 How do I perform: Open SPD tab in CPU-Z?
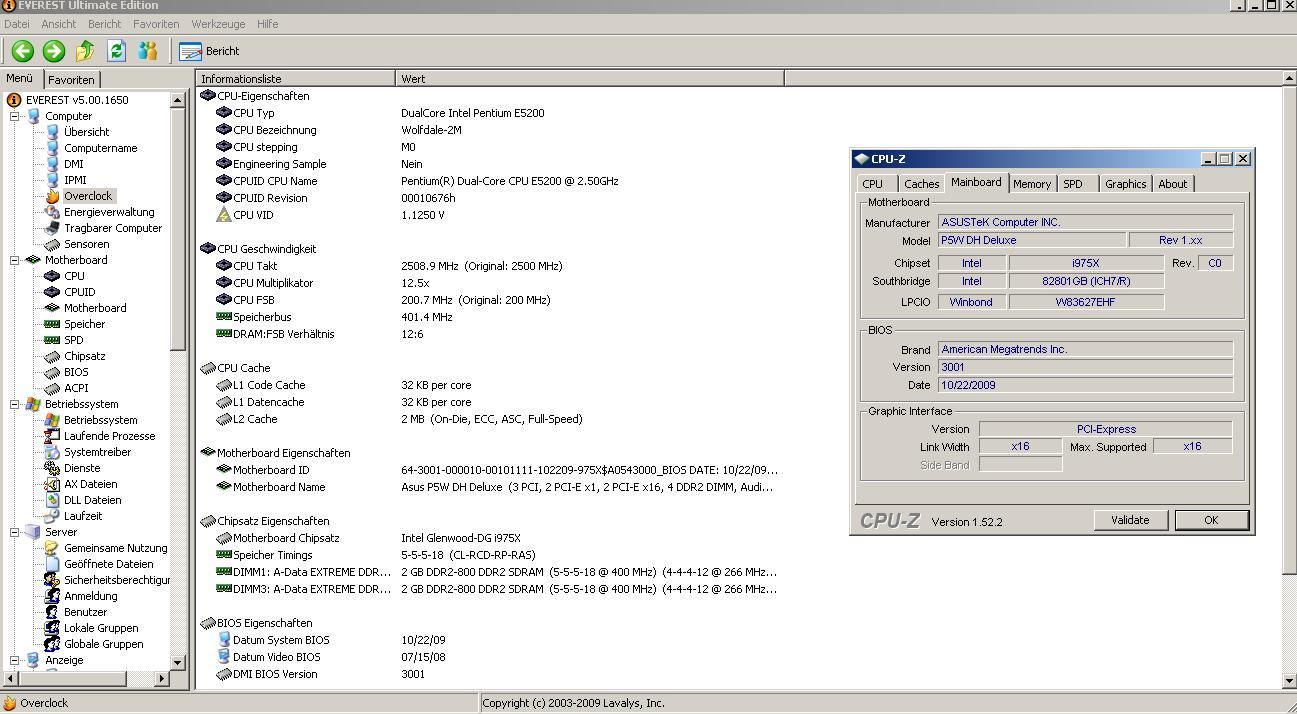(x=1073, y=184)
